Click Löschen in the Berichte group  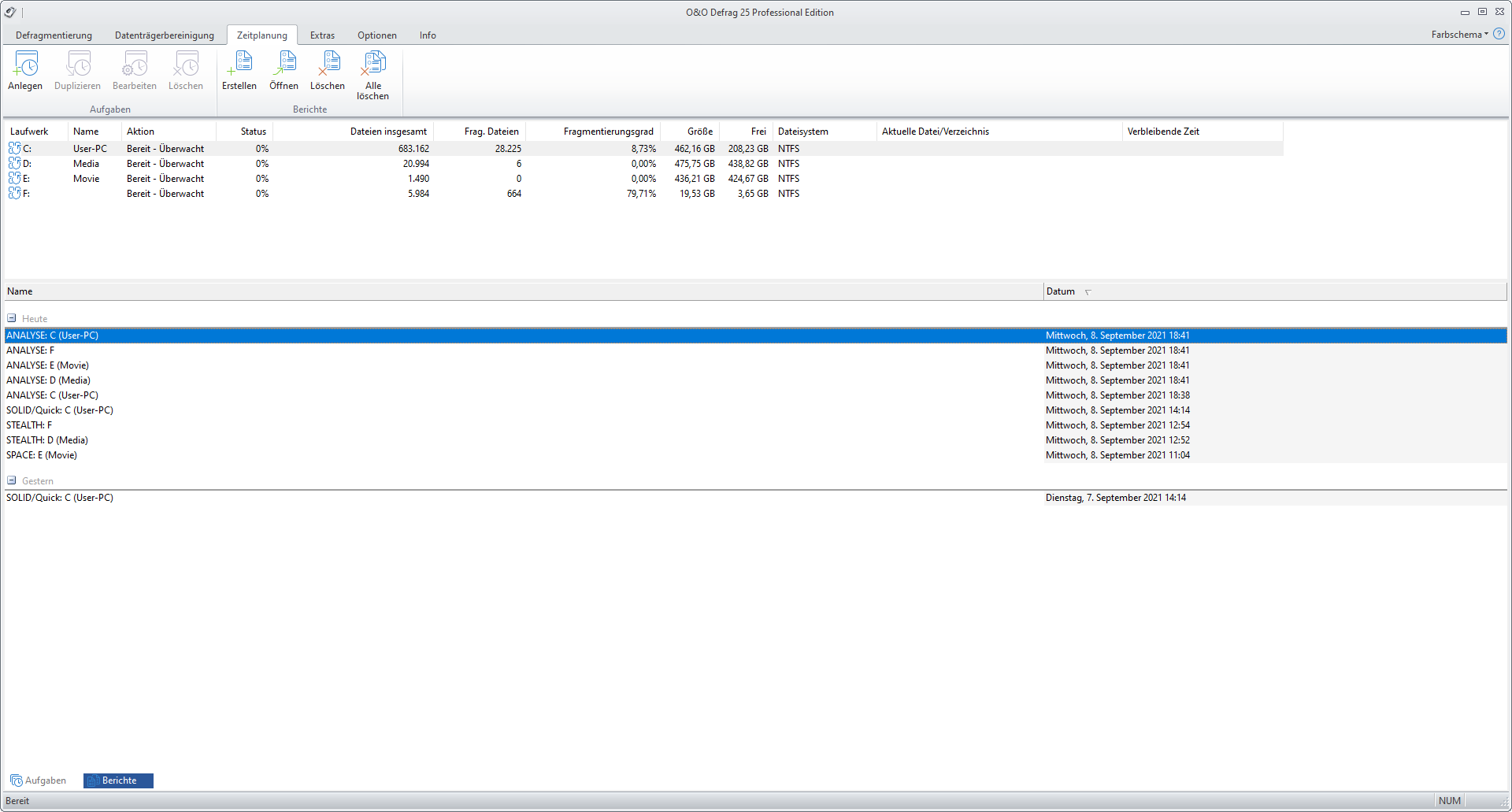tap(328, 71)
